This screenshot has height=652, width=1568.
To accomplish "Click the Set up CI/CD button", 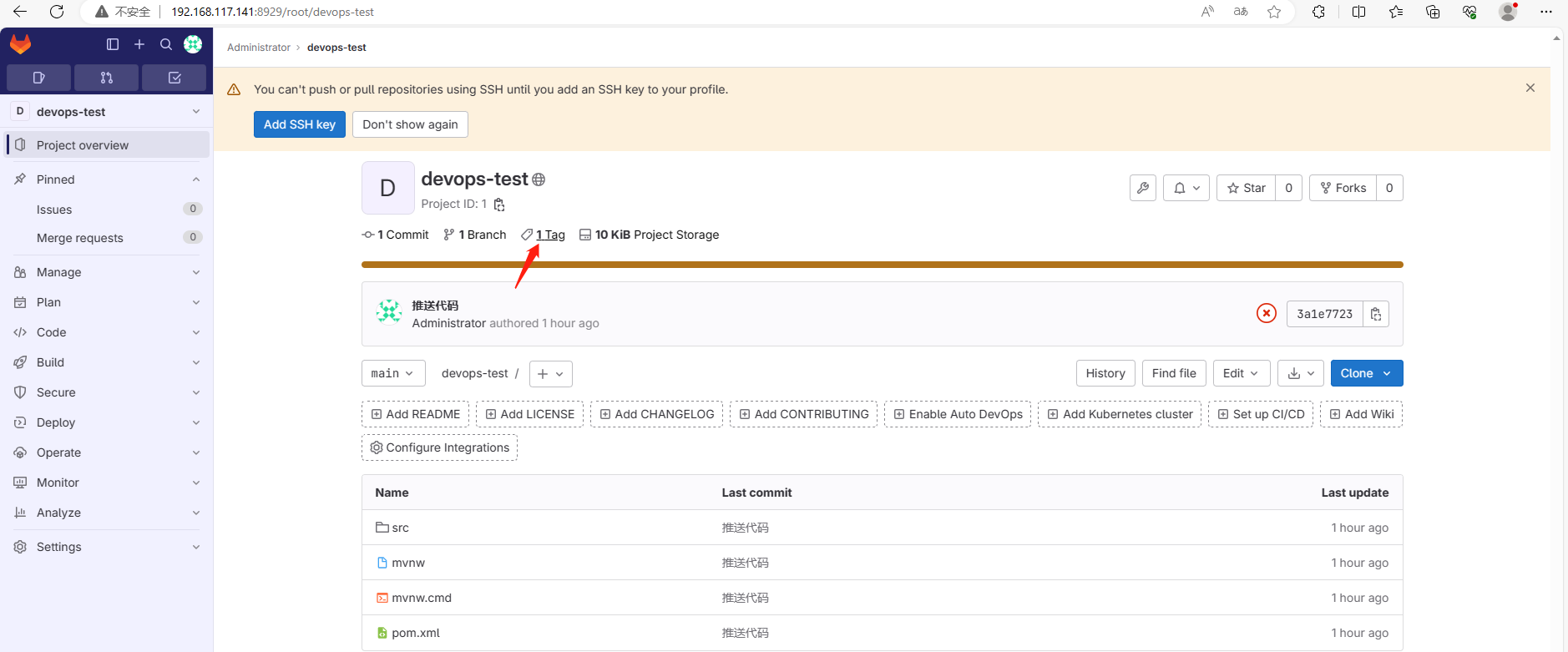I will click(1261, 414).
